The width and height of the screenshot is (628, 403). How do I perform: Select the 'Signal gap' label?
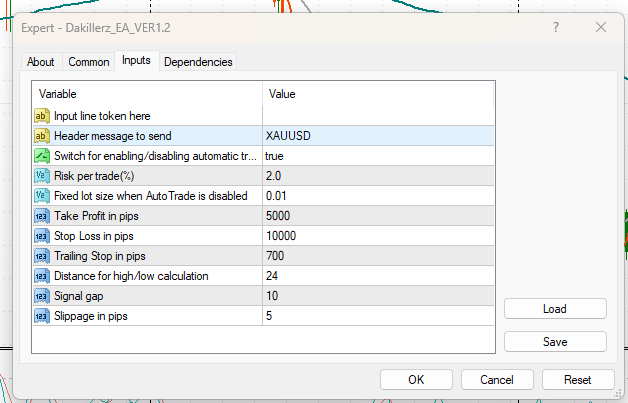[x=78, y=296]
